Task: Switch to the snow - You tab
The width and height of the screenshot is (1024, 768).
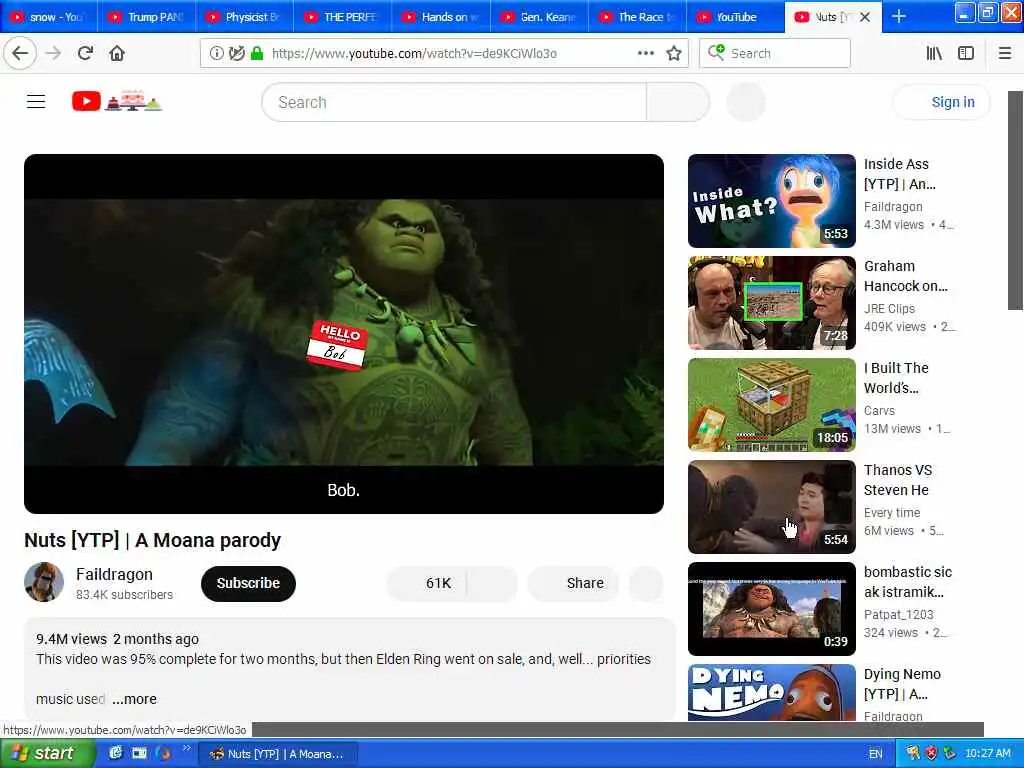Action: tap(49, 17)
